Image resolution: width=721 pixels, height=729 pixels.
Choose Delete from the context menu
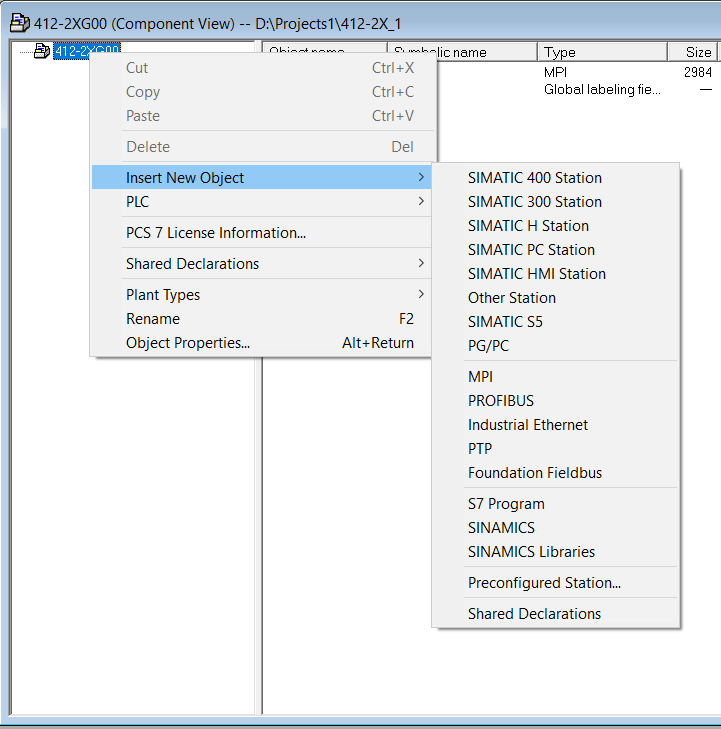[x=262, y=147]
